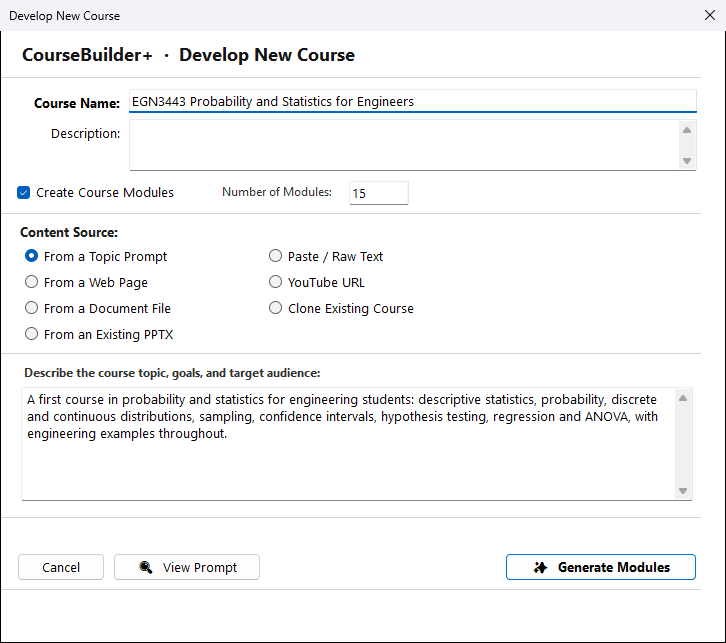Image resolution: width=726 pixels, height=643 pixels.
Task: Edit the Number of Modules field
Action: (x=379, y=193)
